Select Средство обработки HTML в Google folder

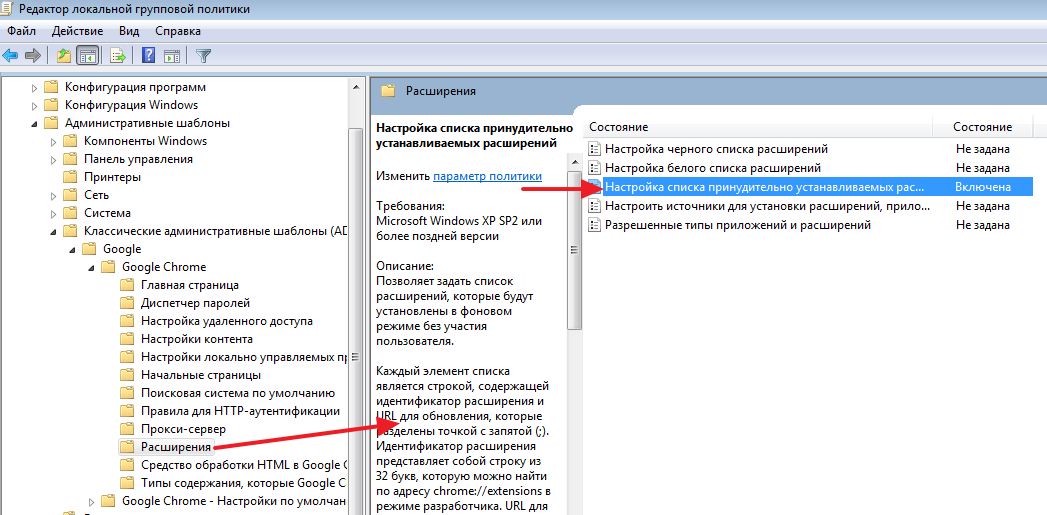point(244,465)
